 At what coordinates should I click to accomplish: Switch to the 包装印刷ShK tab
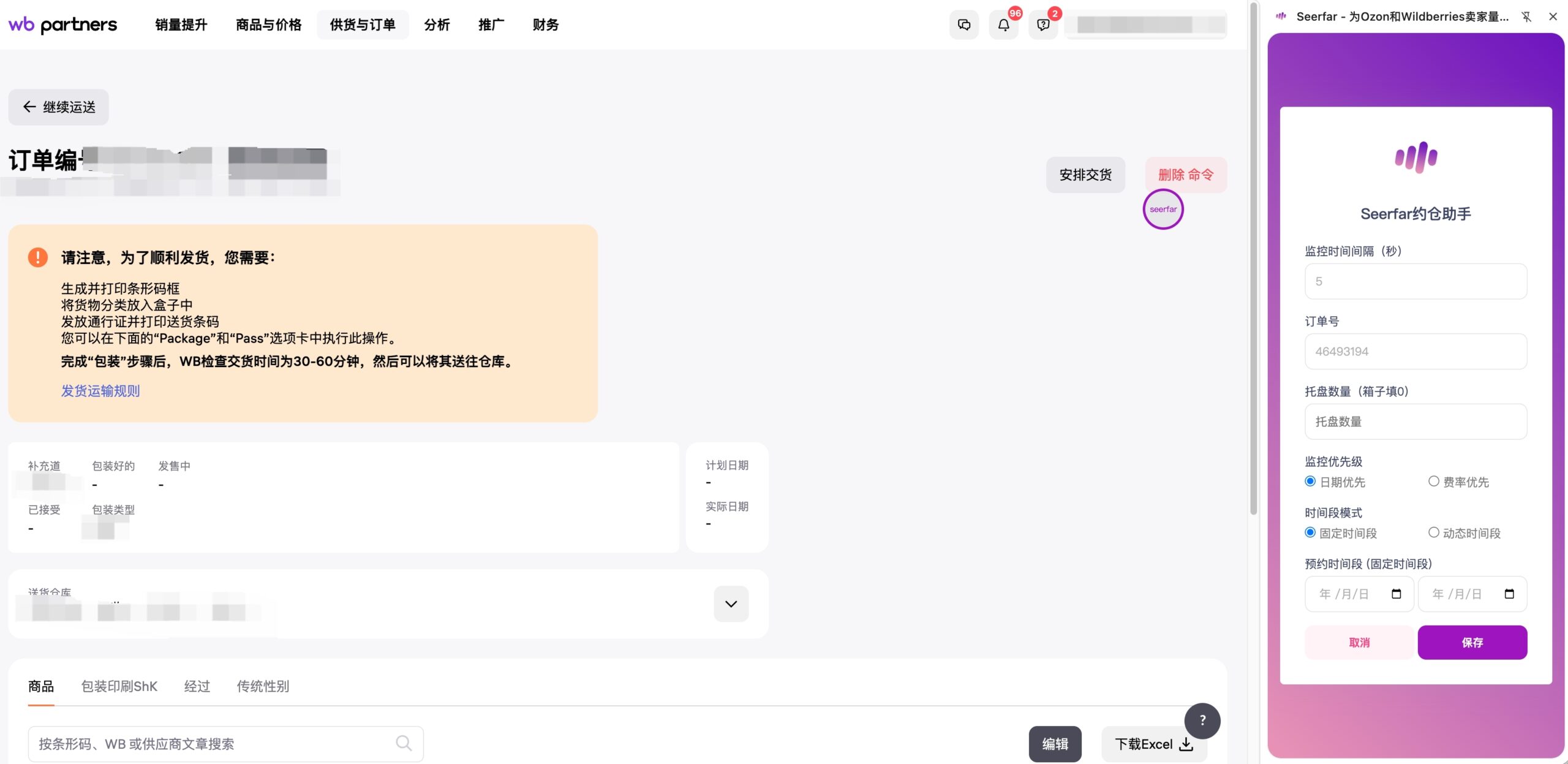(119, 686)
